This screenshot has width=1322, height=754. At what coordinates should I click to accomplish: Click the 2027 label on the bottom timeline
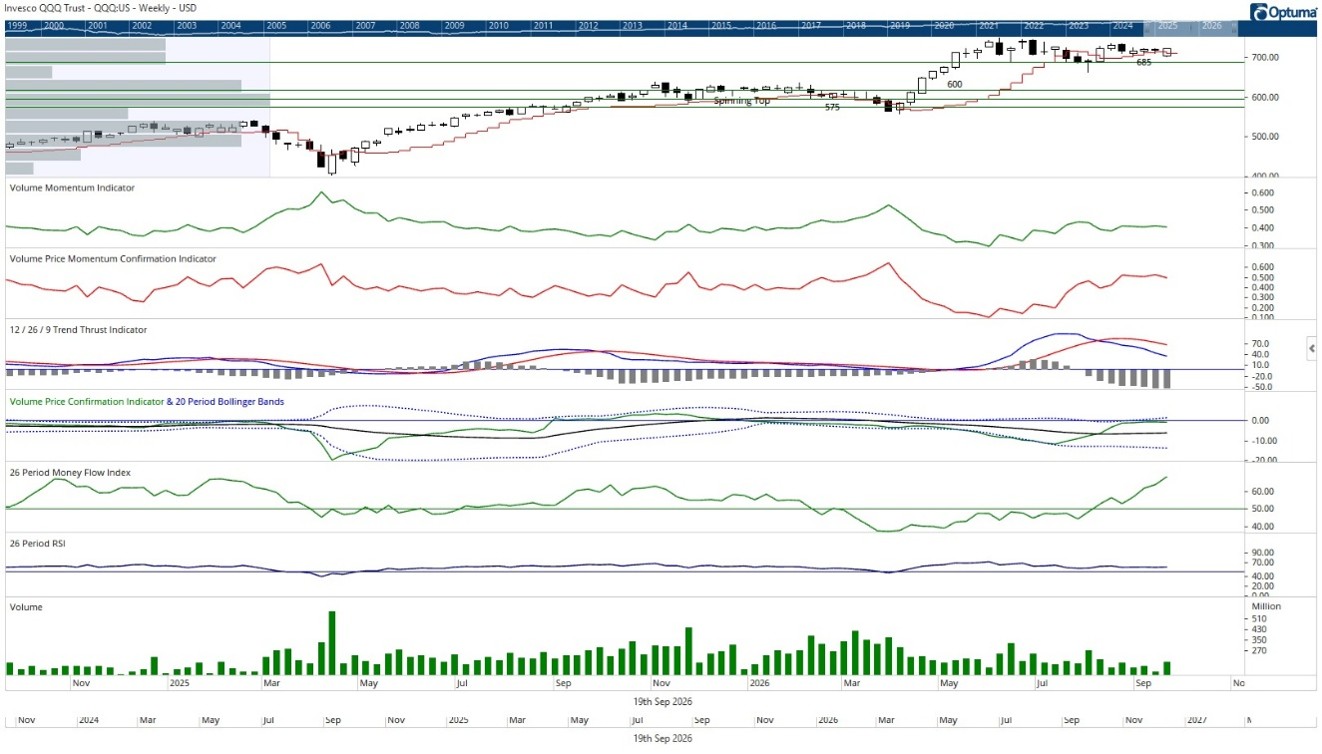1198,720
